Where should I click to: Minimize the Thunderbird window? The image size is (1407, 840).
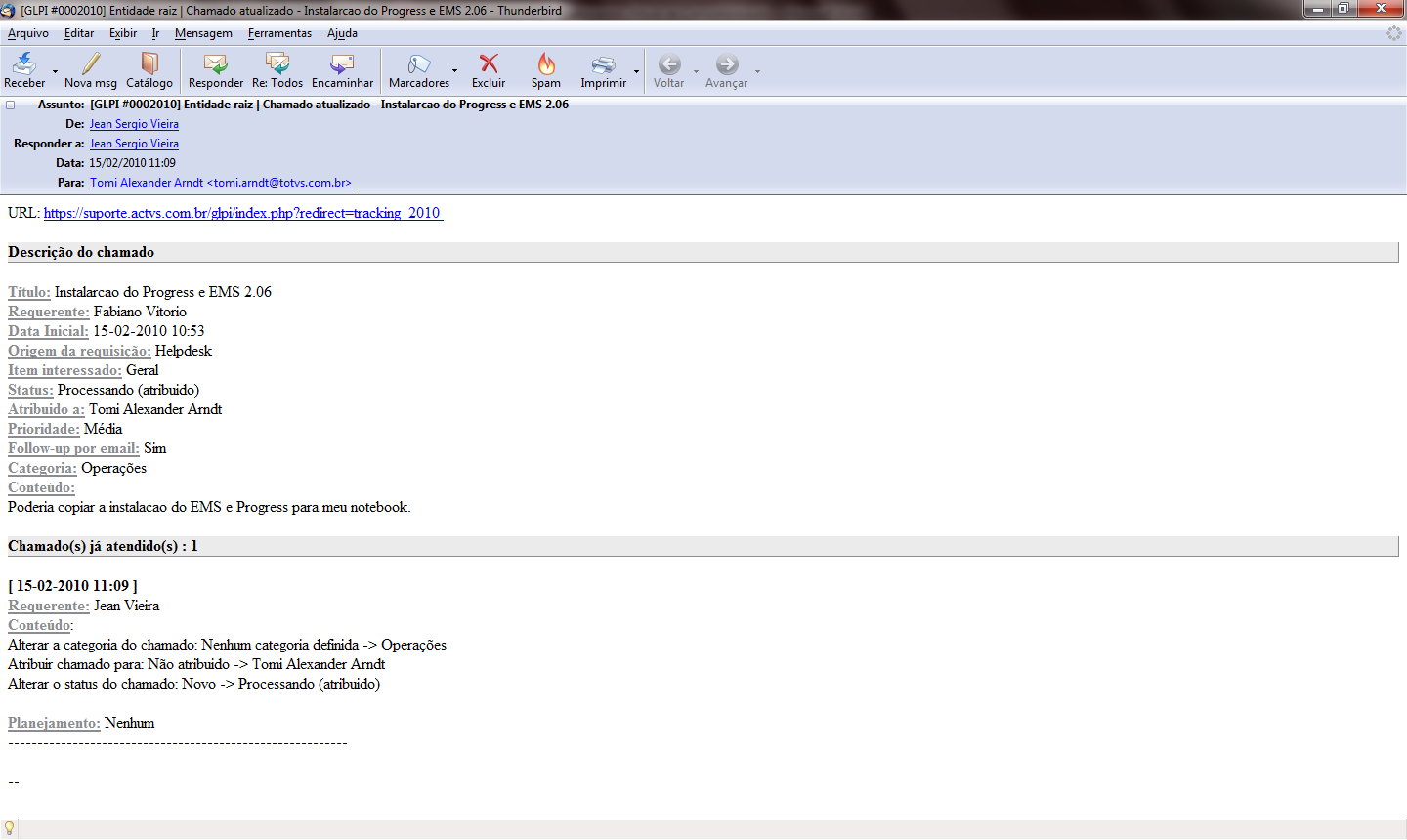tap(1317, 9)
